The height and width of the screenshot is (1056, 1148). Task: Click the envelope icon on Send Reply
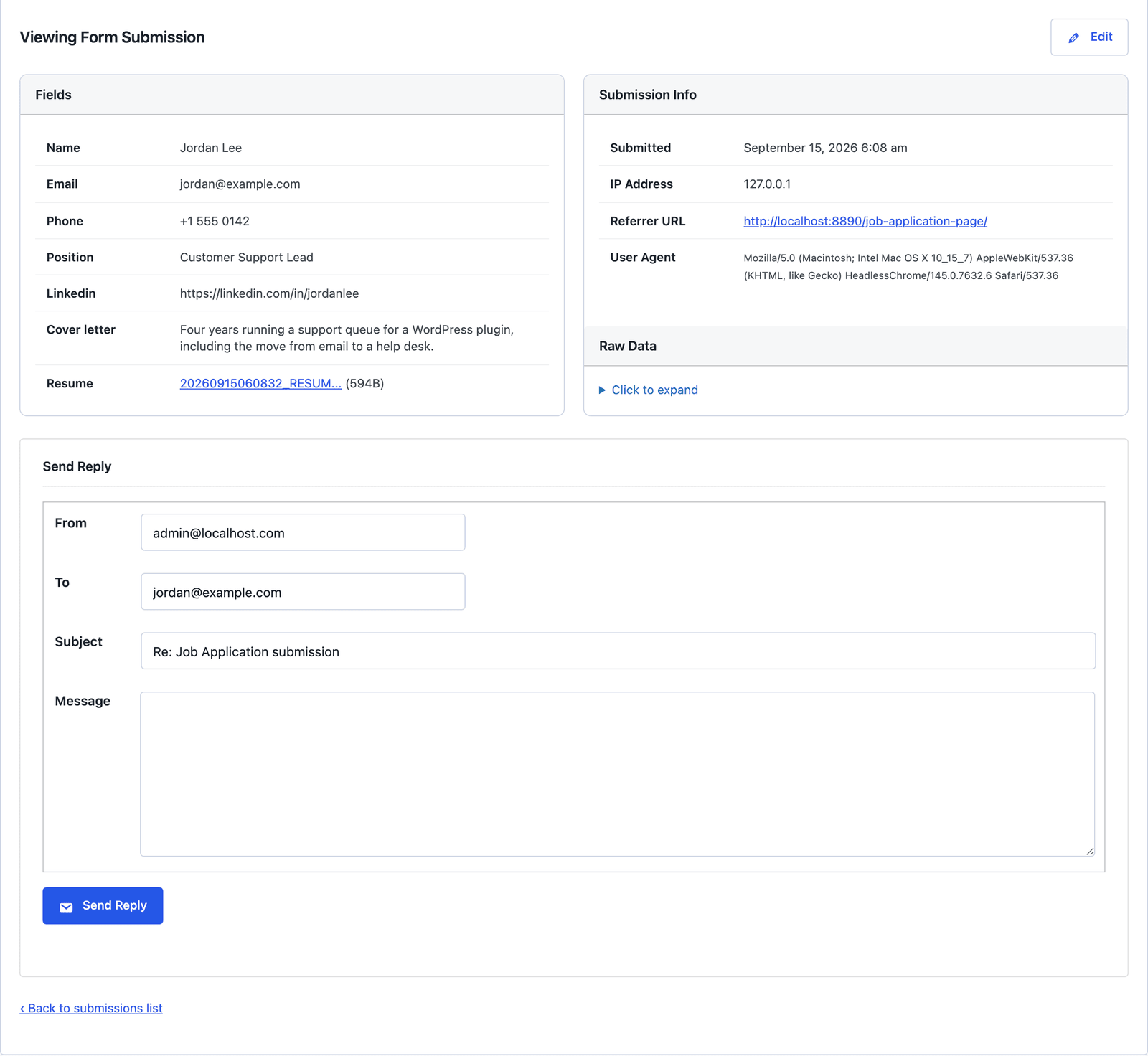point(66,907)
